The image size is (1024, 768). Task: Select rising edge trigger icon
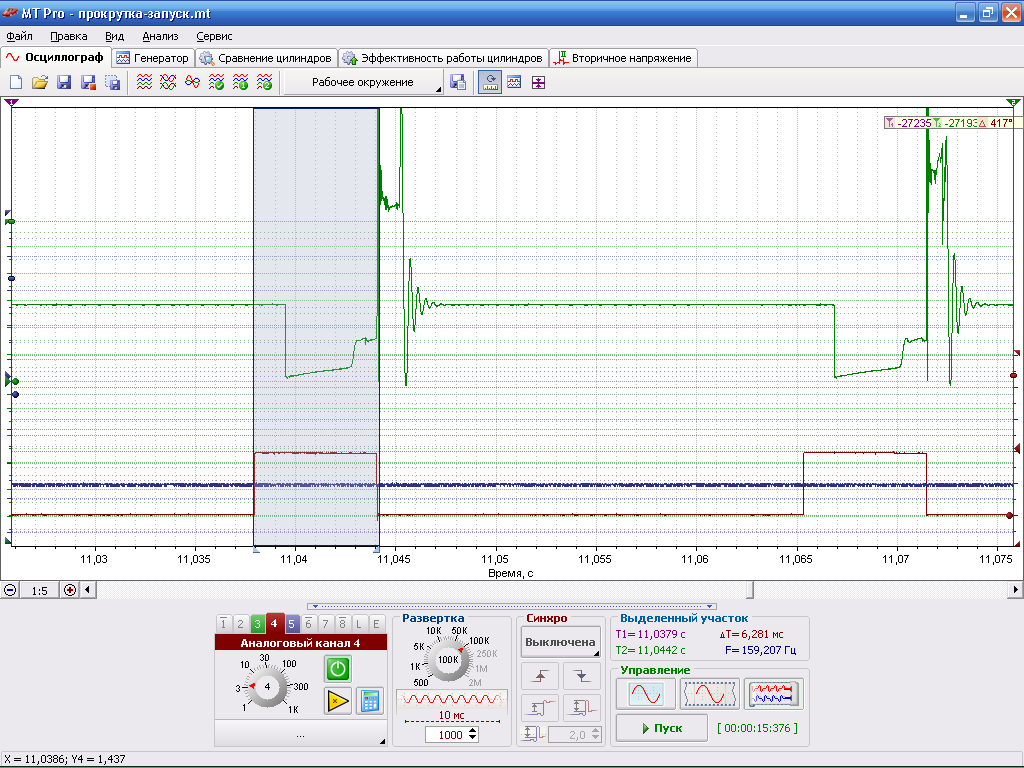tap(540, 676)
